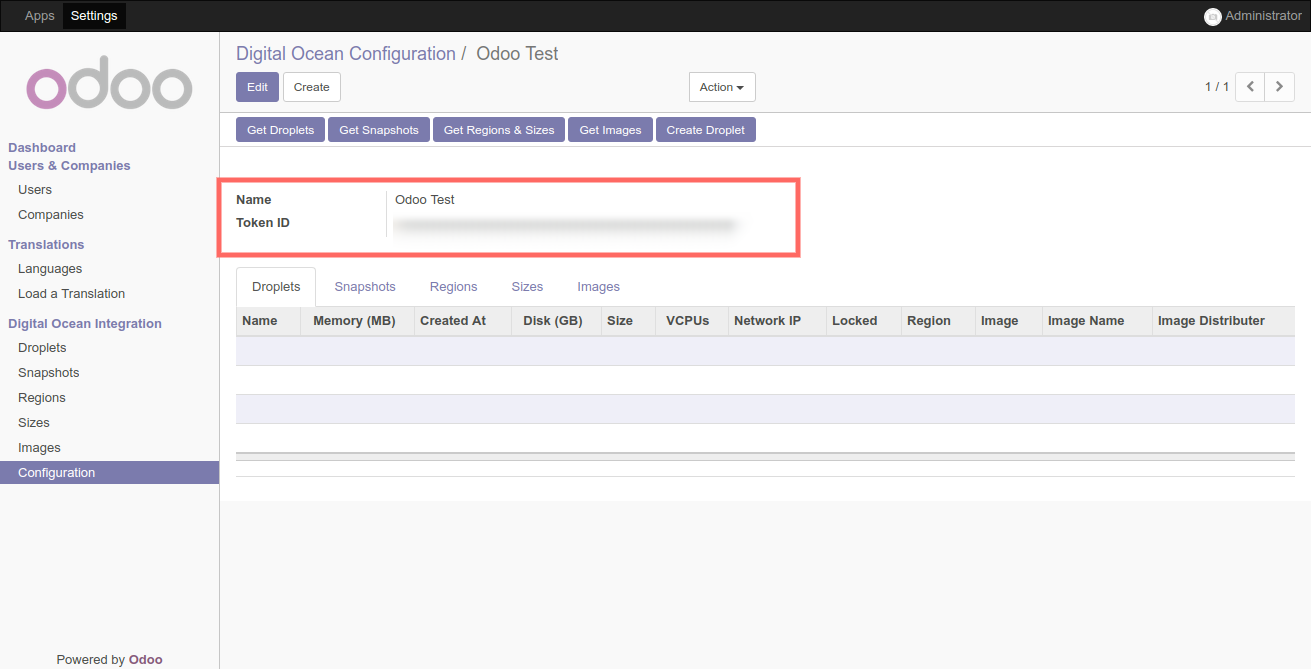Screen dimensions: 1311x669
Task: Open Regions in the sidebar
Action: click(42, 398)
